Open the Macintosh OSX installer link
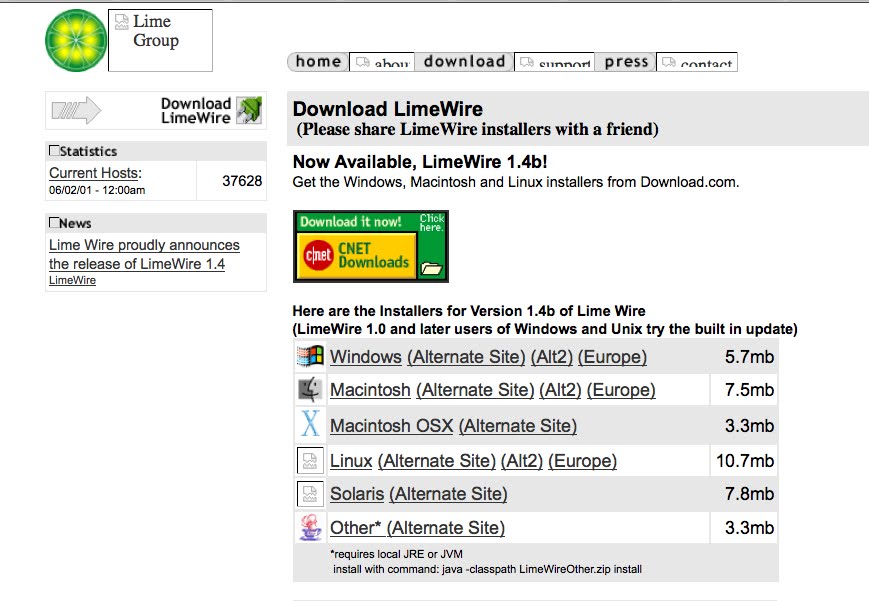 [x=391, y=426]
